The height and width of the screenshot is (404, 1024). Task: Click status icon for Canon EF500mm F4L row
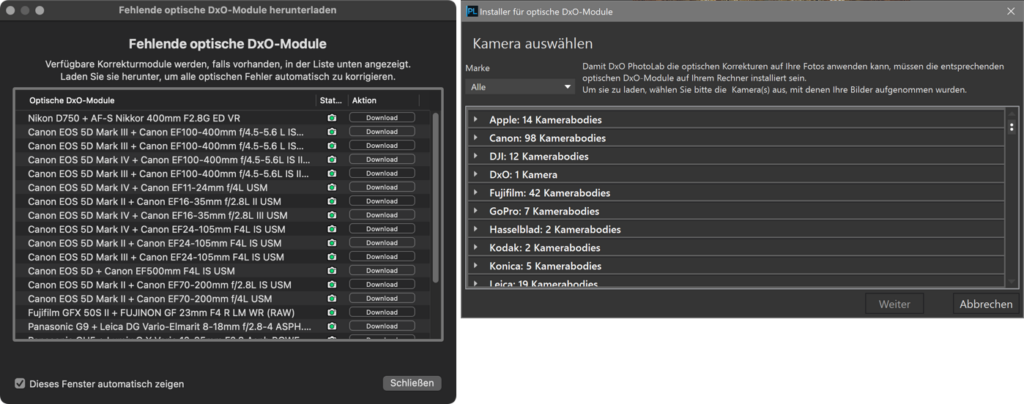coord(332,271)
